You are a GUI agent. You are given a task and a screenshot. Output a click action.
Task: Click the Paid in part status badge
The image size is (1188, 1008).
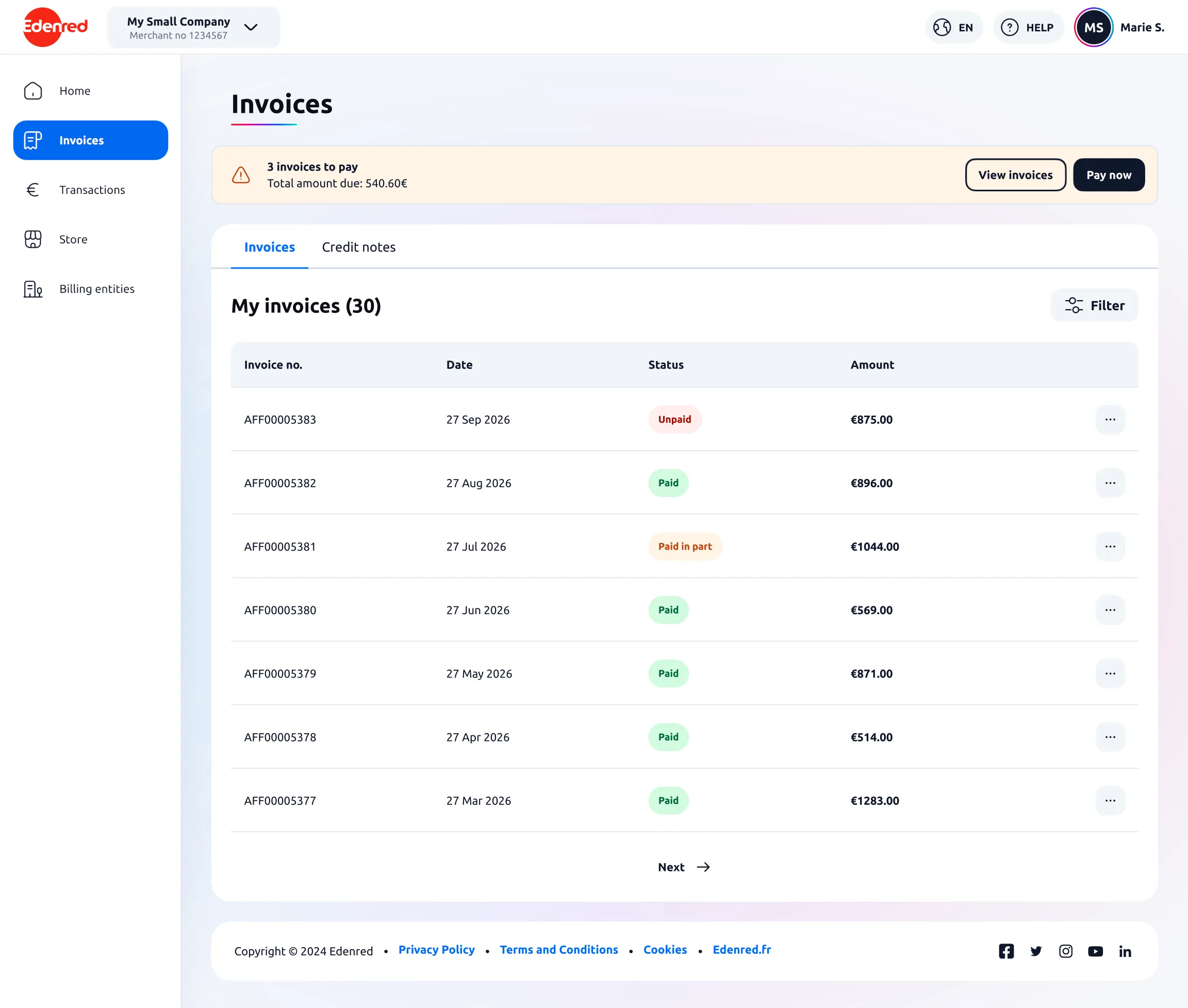coord(685,547)
